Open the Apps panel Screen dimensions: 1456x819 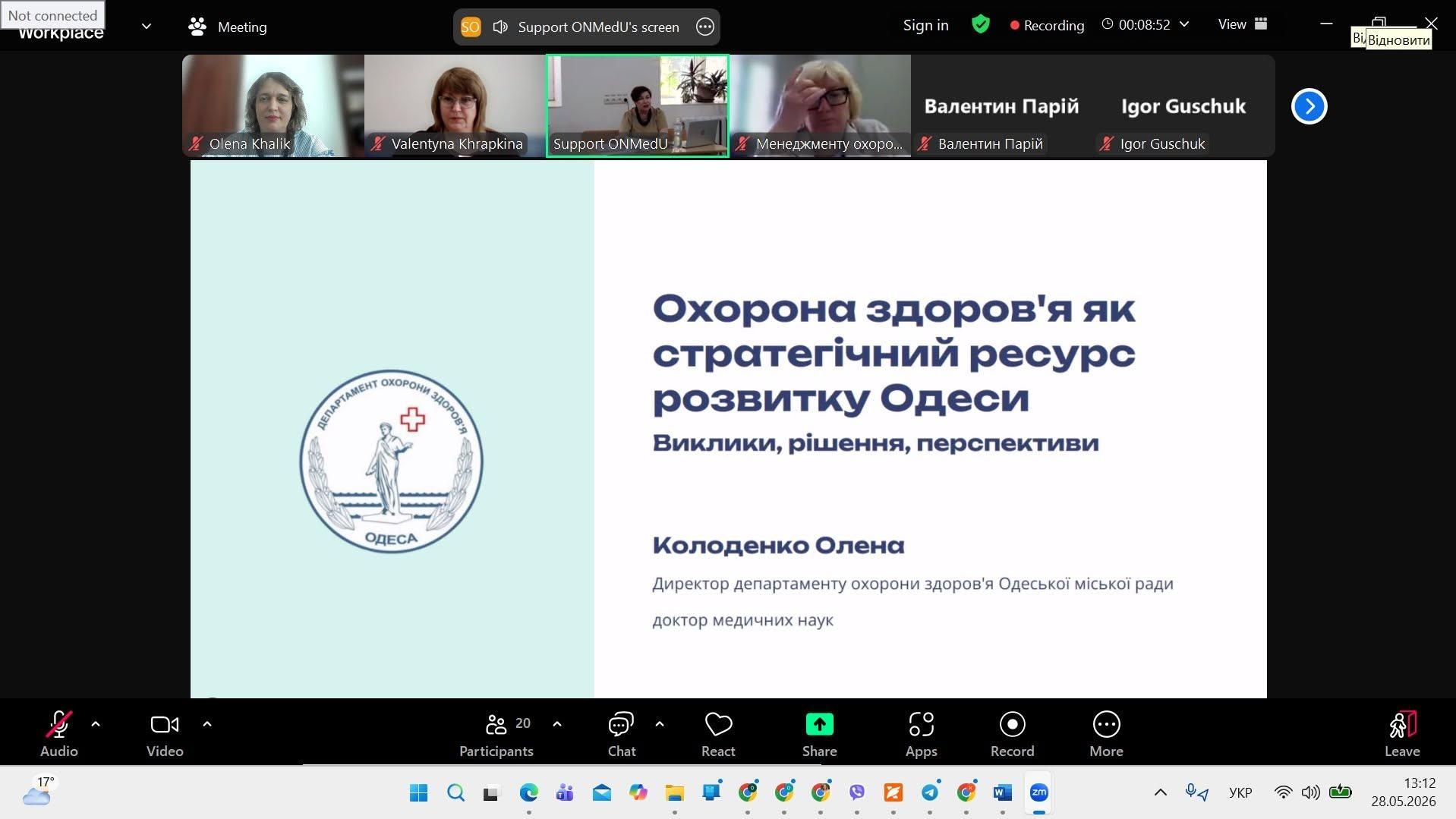[921, 733]
